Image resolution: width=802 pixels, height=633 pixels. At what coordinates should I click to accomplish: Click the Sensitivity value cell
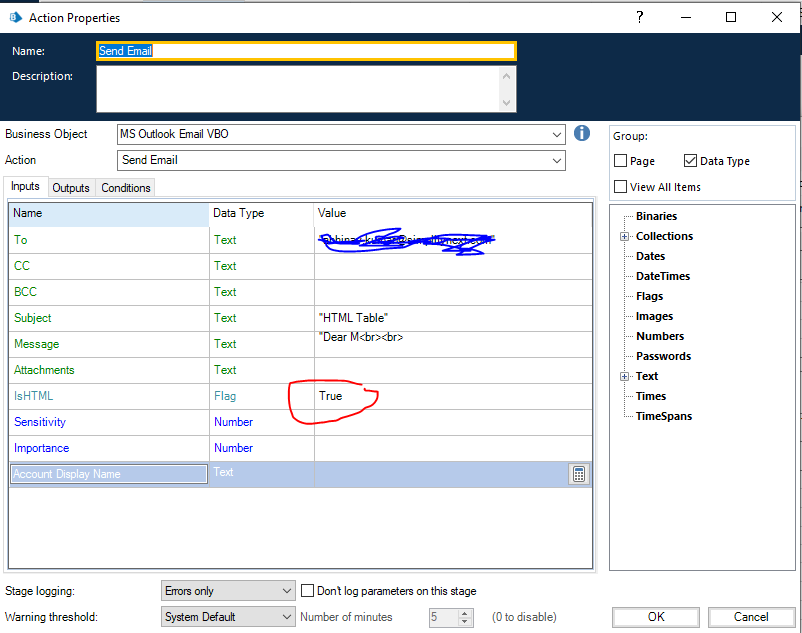(x=453, y=422)
